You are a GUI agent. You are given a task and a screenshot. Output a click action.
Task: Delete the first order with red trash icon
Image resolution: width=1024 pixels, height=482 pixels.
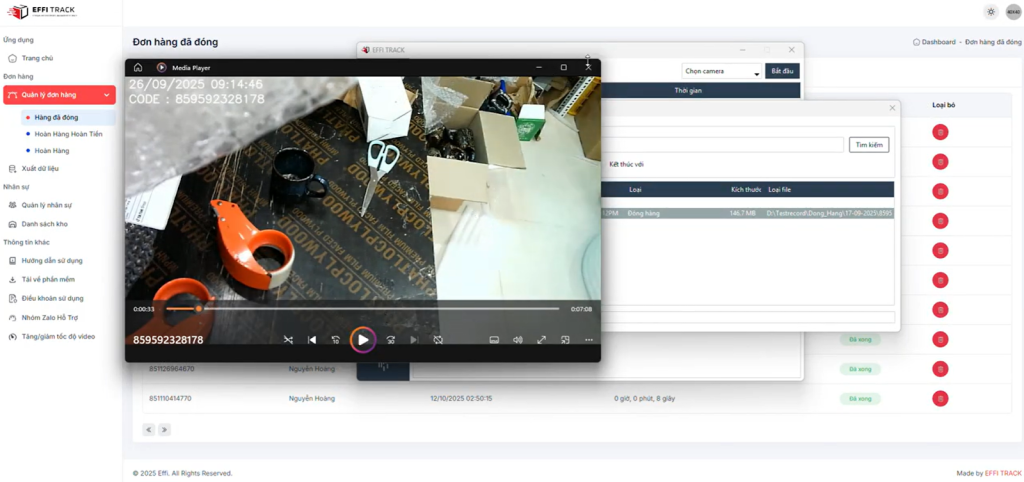(x=940, y=132)
